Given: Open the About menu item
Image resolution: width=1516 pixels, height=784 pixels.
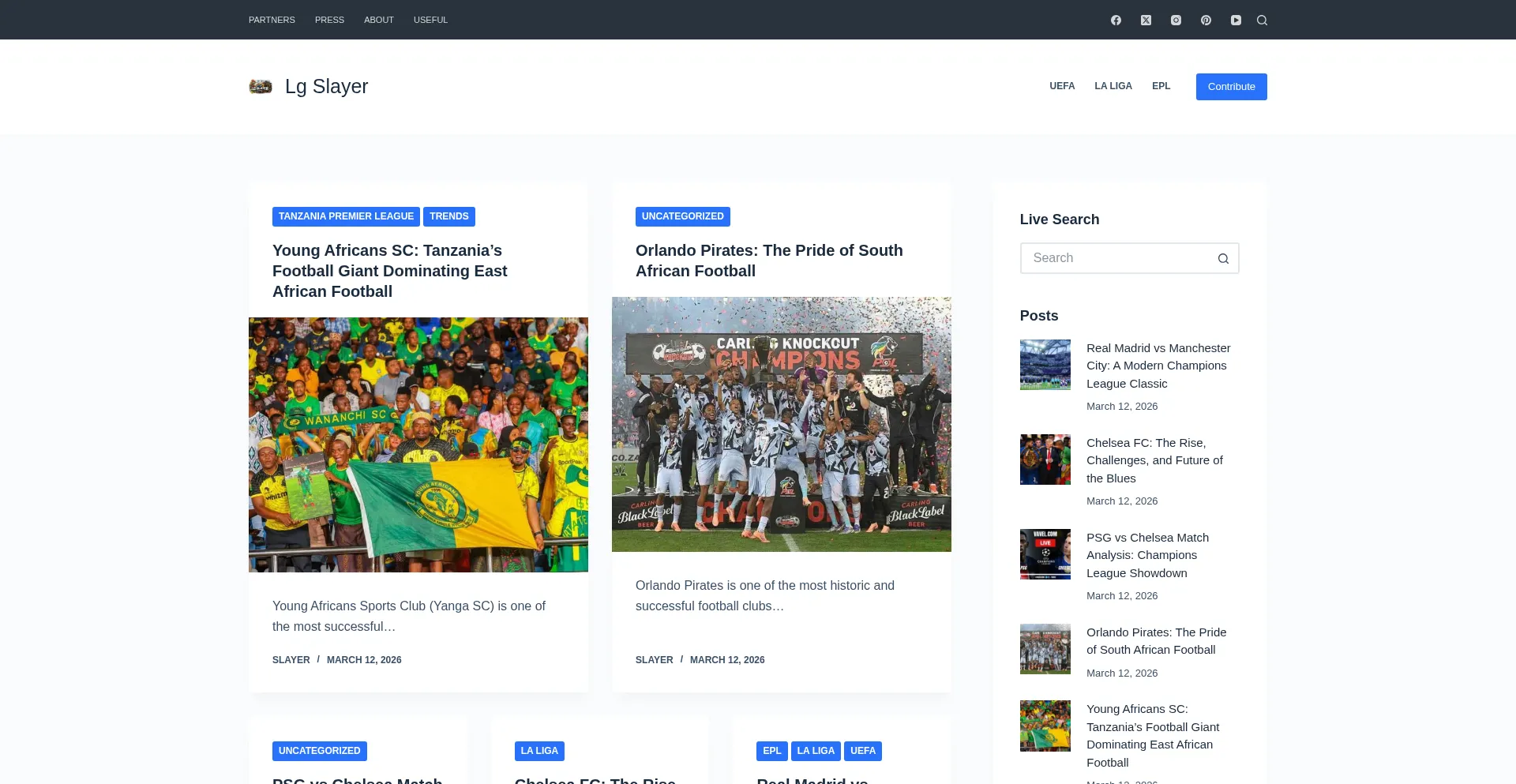Looking at the screenshot, I should (x=379, y=20).
